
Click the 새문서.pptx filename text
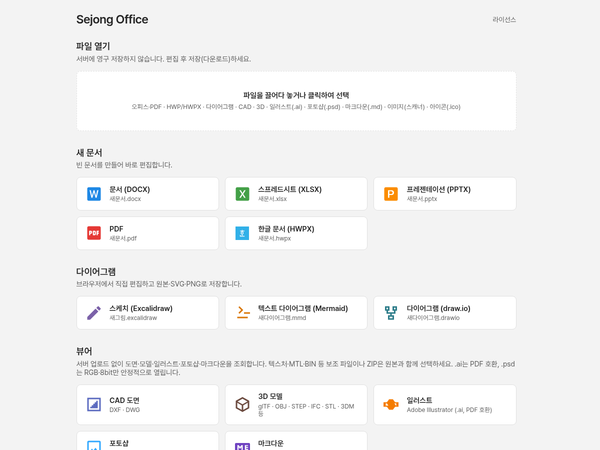pos(422,199)
